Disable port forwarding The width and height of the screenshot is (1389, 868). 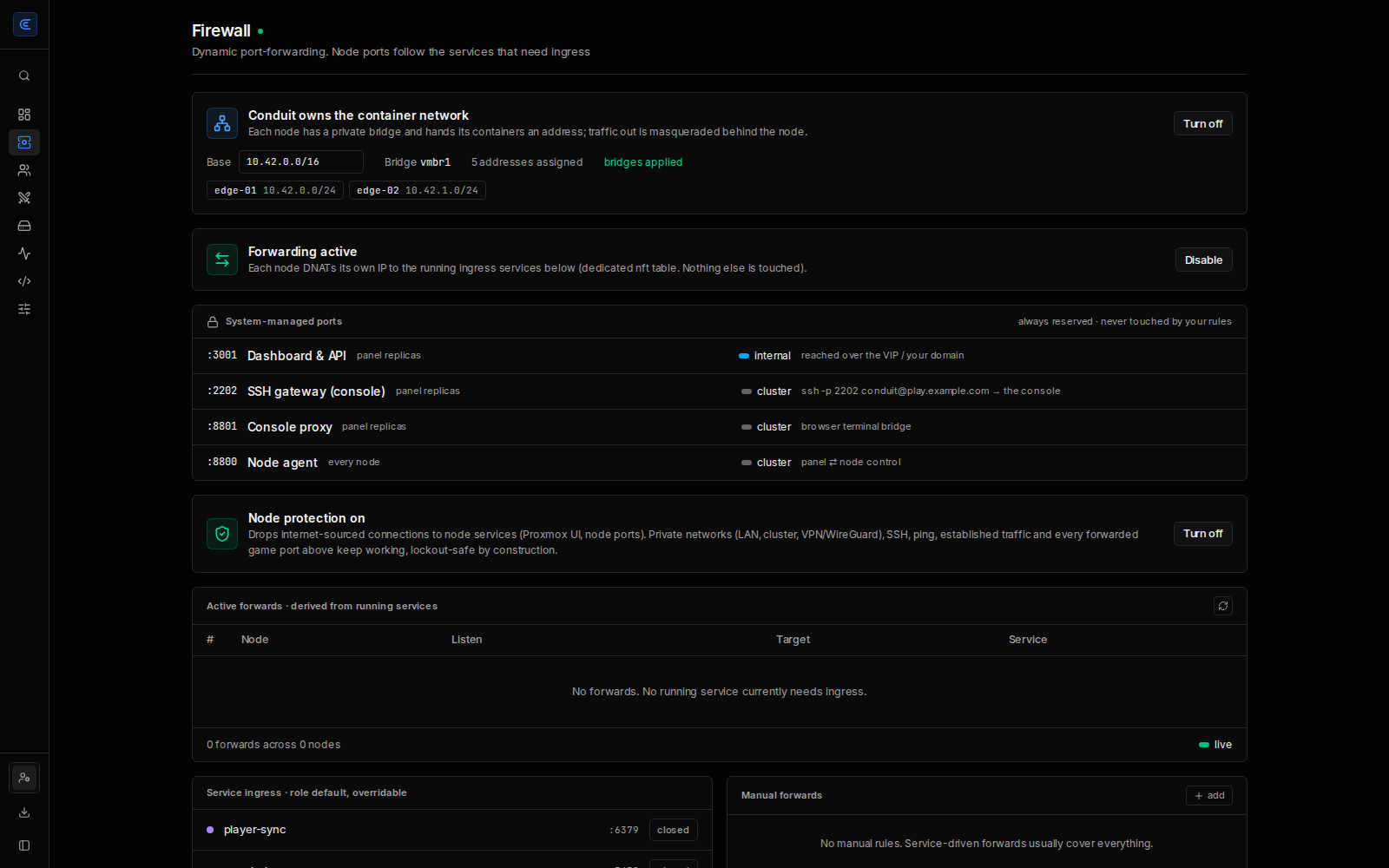click(x=1204, y=260)
